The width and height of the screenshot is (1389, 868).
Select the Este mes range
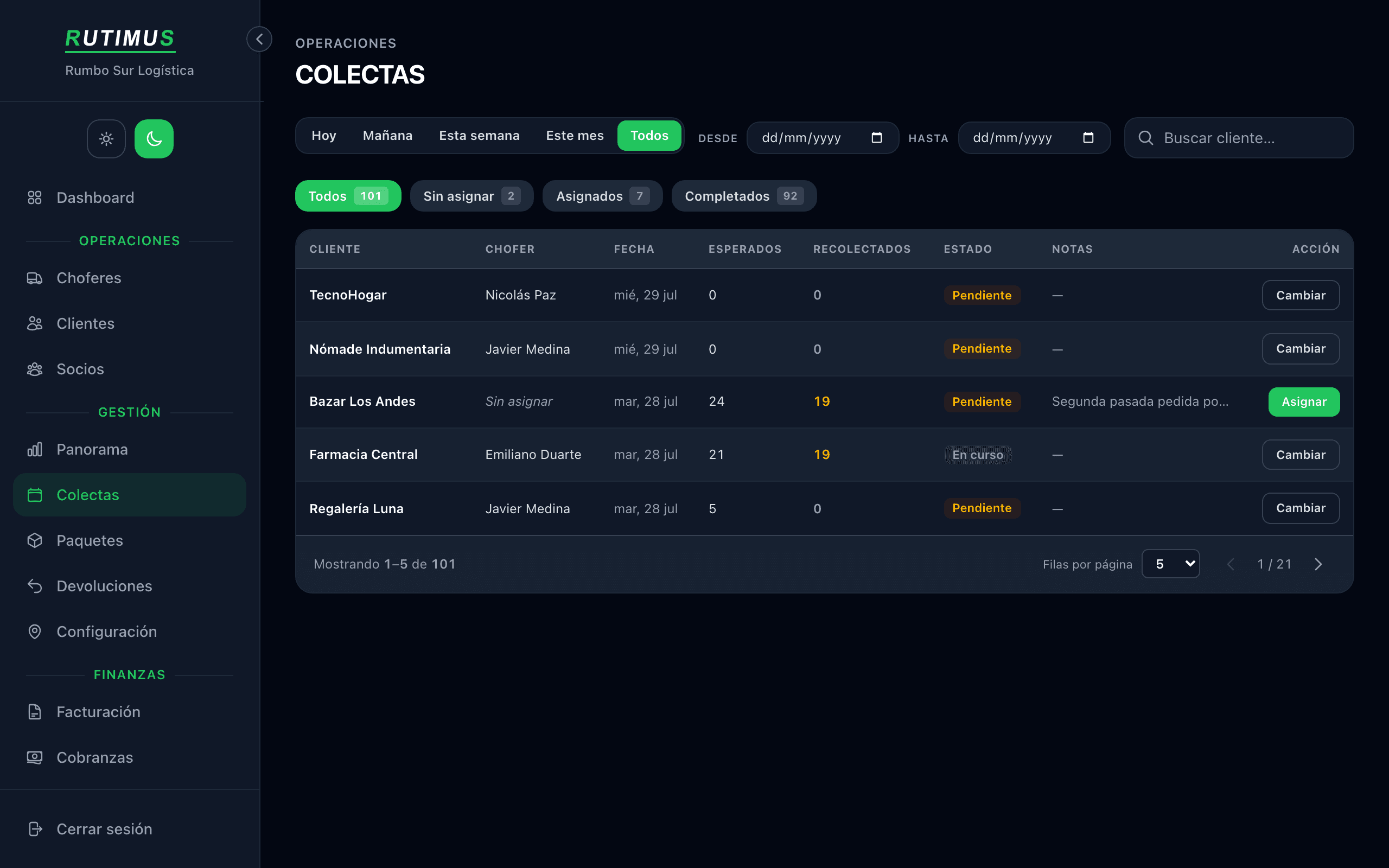575,136
